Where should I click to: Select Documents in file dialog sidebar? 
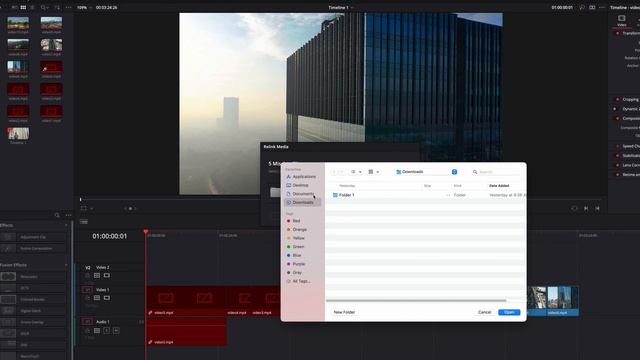(x=301, y=194)
